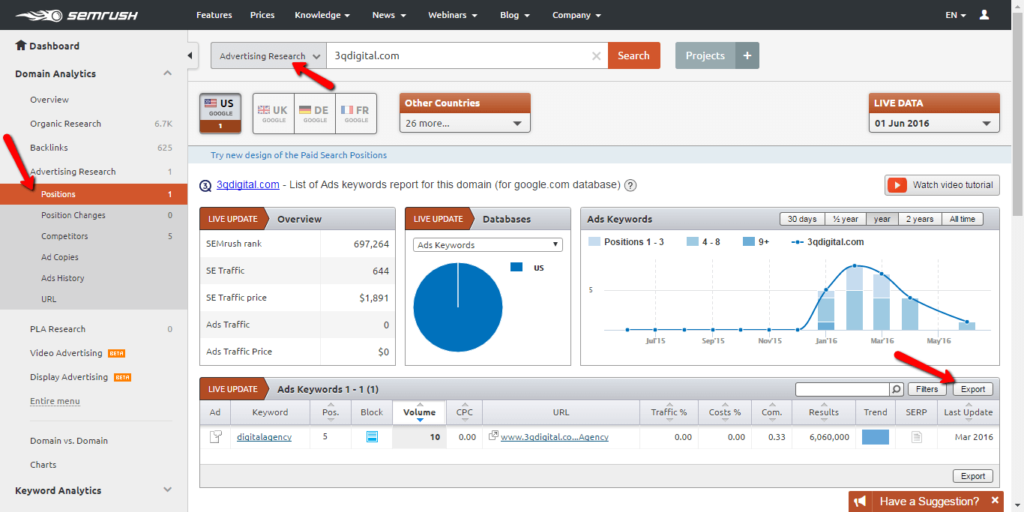This screenshot has width=1024, height=512.
Task: Click the keyword filter input field
Action: point(842,389)
